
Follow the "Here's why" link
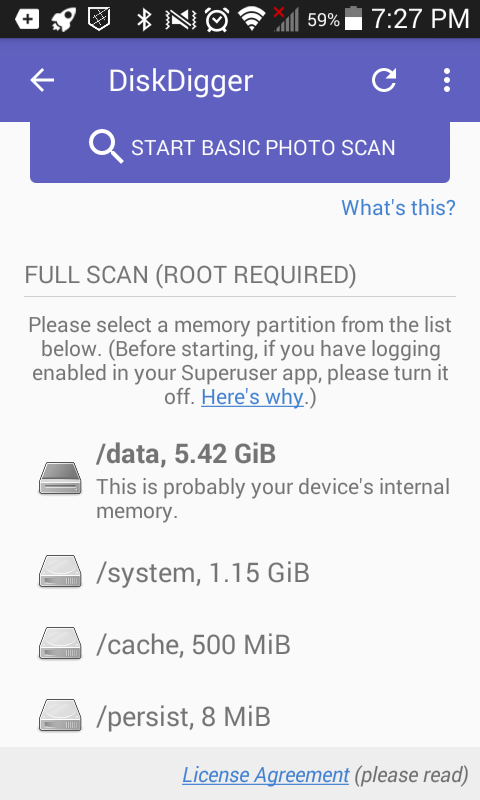pos(252,397)
